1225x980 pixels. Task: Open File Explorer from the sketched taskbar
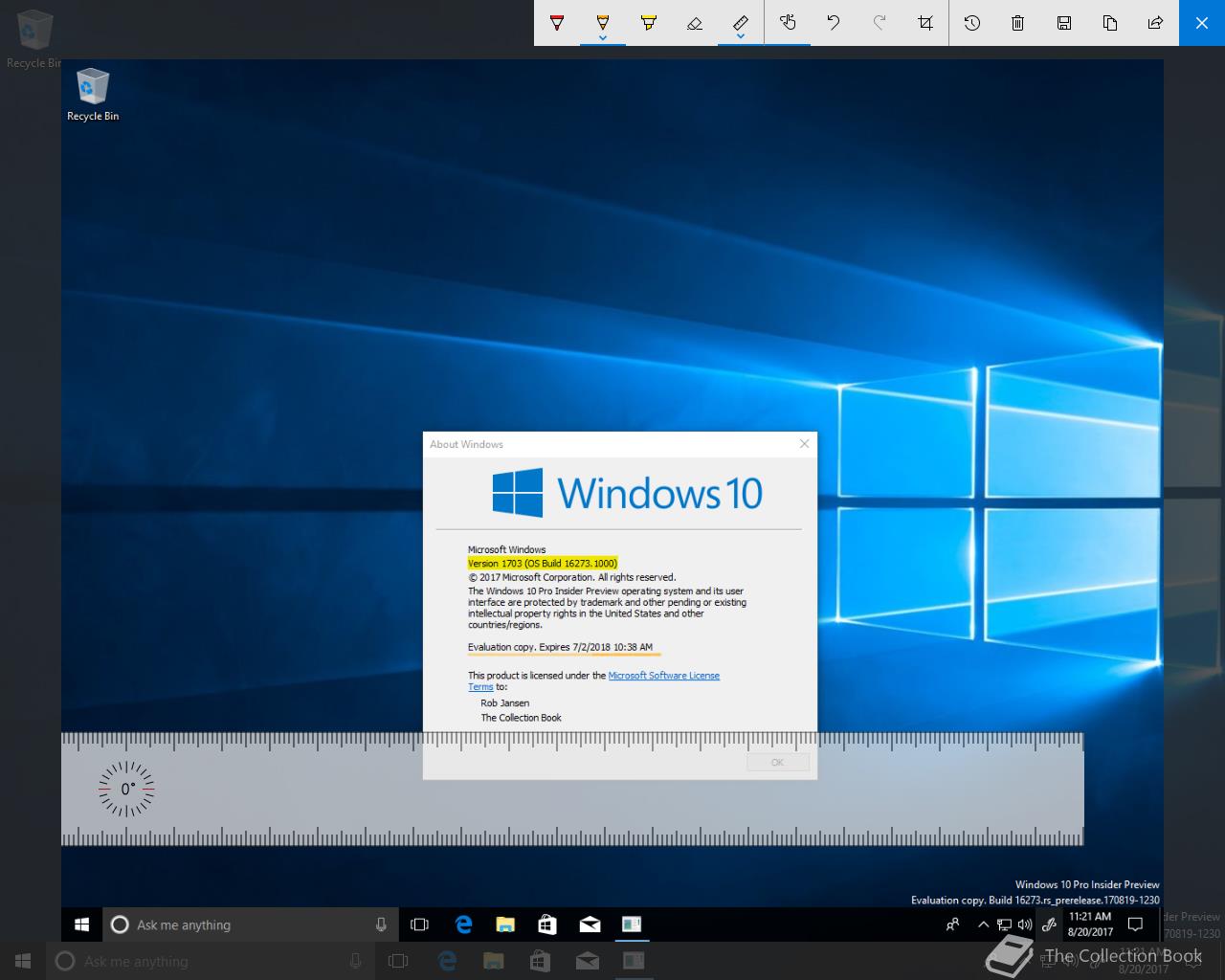(x=505, y=924)
